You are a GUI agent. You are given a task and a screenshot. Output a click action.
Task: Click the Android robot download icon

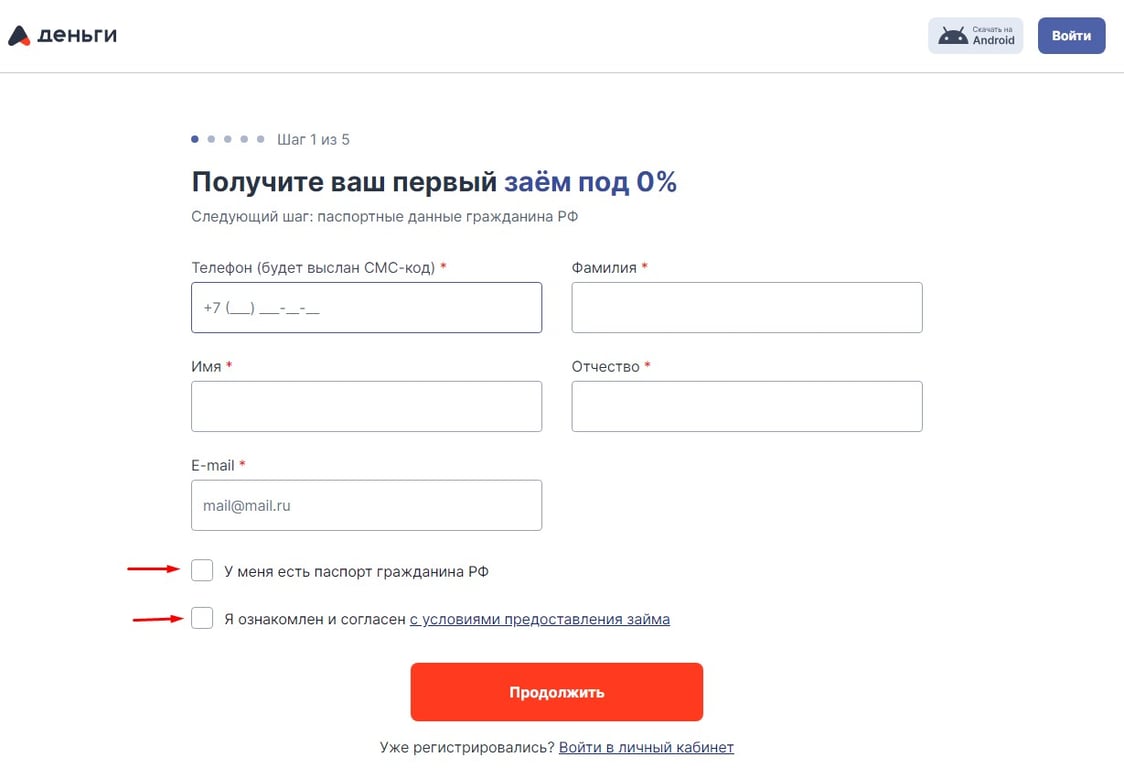click(x=952, y=36)
